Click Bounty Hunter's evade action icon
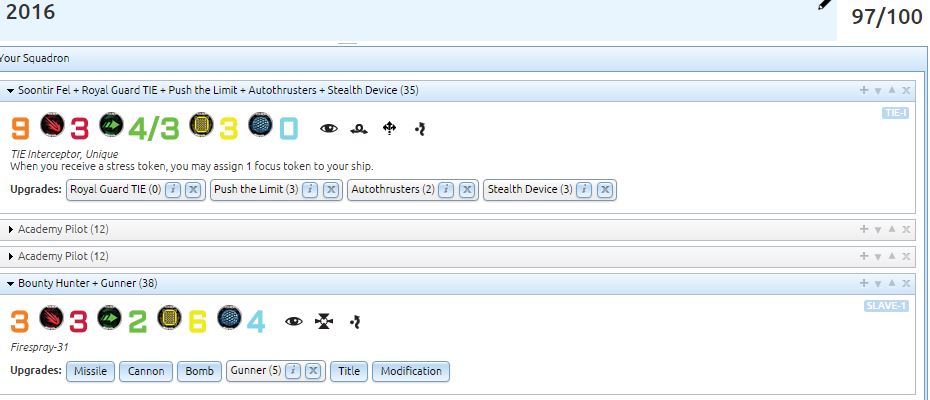This screenshot has height=400, width=930. click(355, 322)
